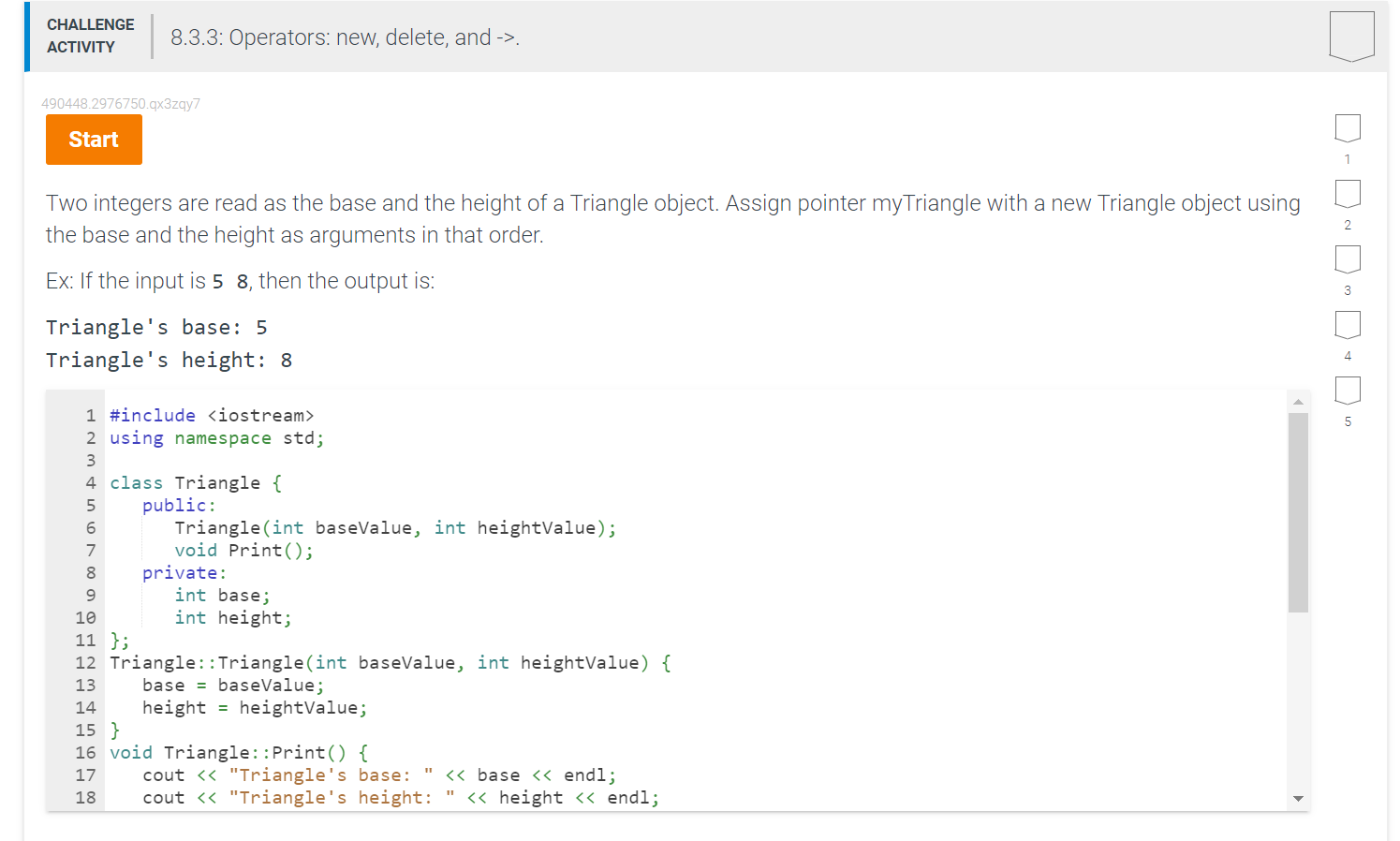Screen dimensions: 1400x841
Task: Click the 8.3.3 section title text
Action: coord(344,37)
